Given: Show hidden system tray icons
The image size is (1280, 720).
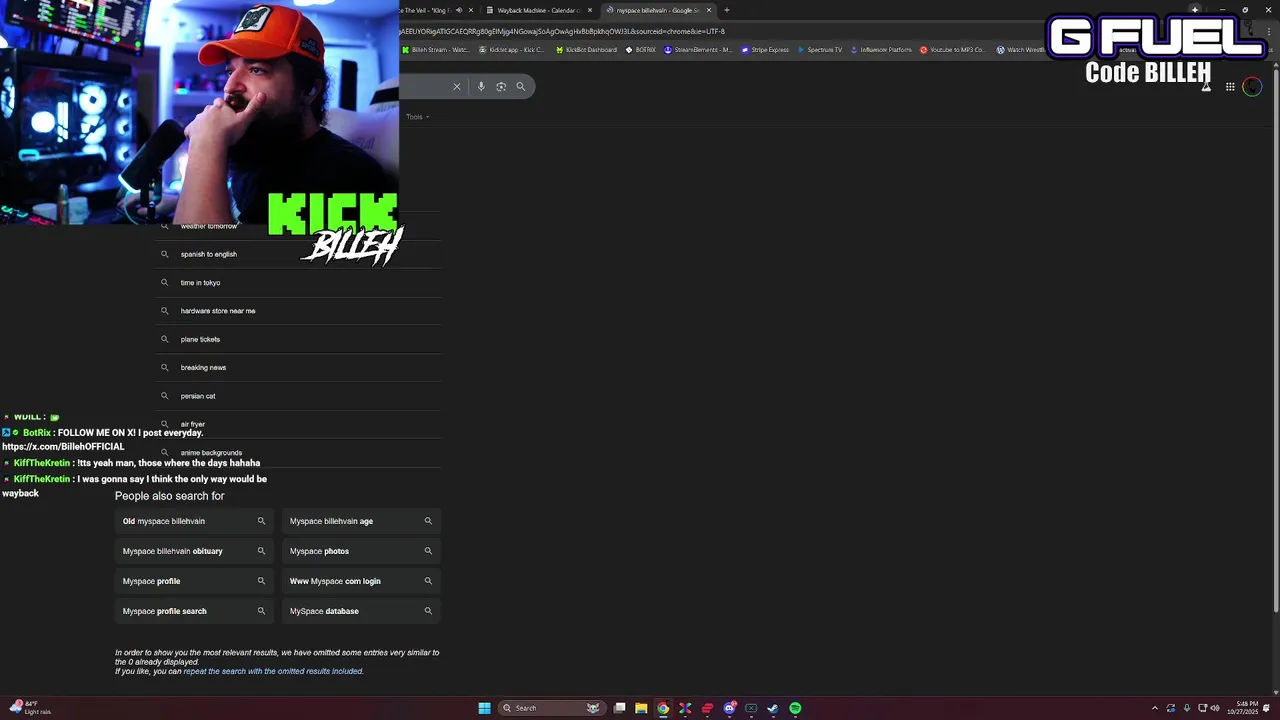Looking at the screenshot, I should pyautogui.click(x=1155, y=708).
